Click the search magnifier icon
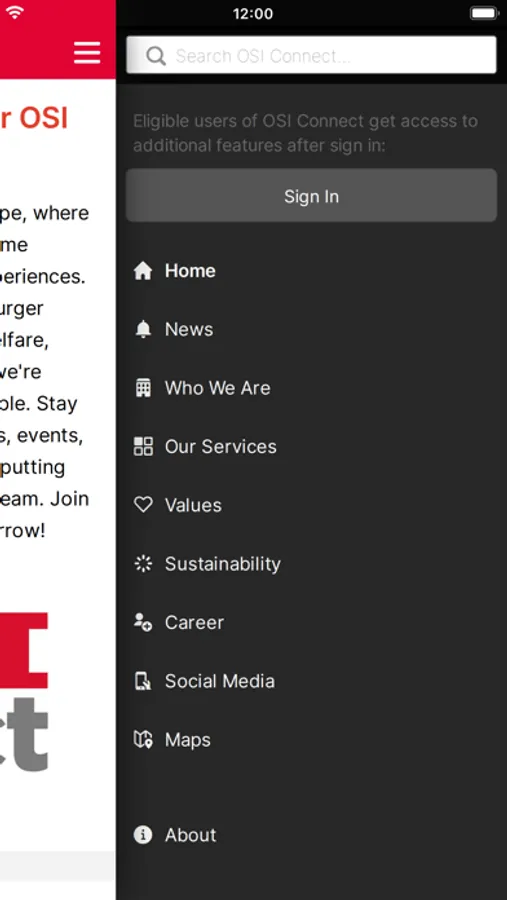Image resolution: width=507 pixels, height=900 pixels. tap(156, 56)
